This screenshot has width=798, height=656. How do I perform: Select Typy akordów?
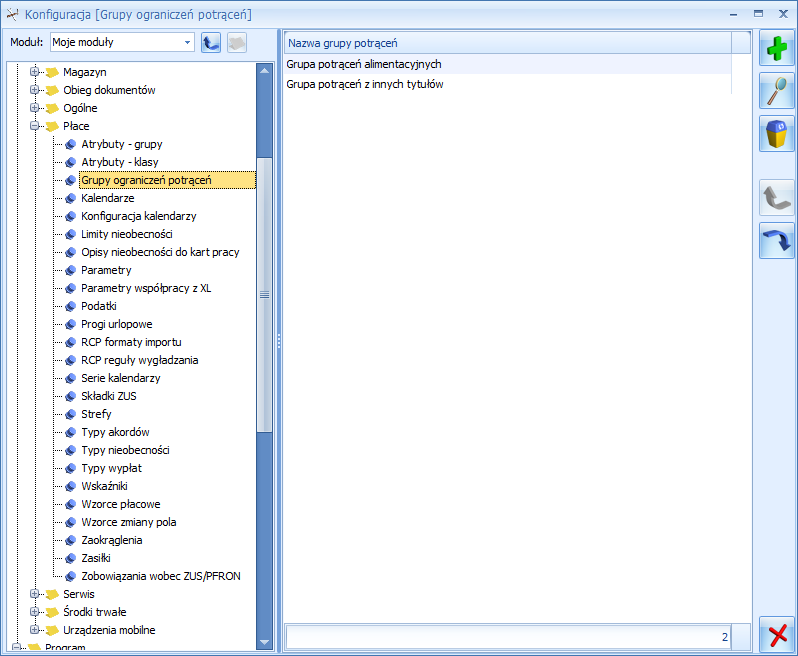[115, 432]
